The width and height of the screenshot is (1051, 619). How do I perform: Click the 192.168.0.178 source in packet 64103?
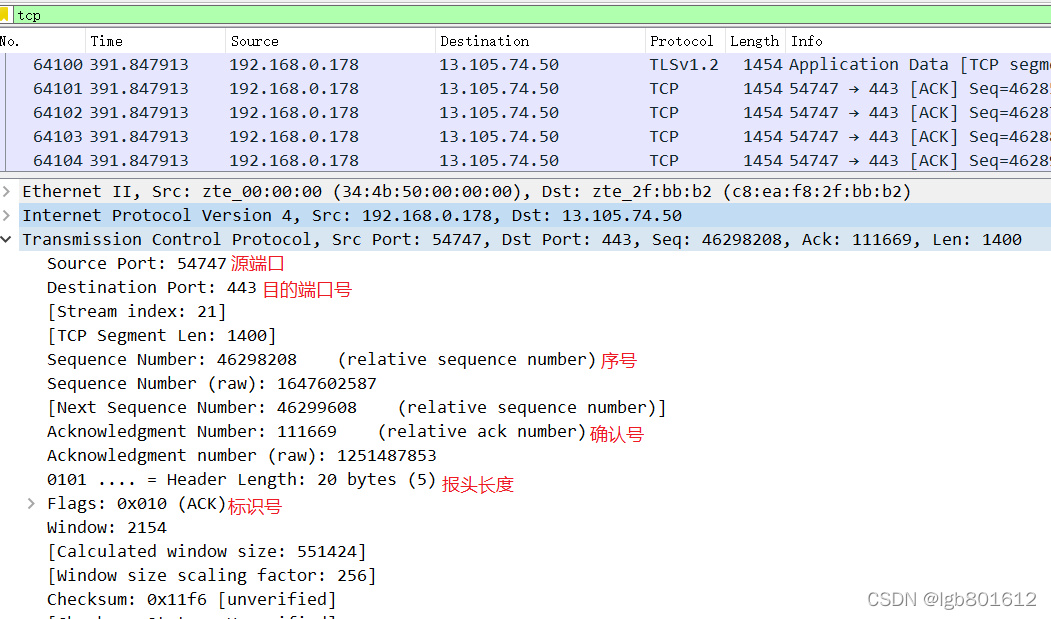pos(294,137)
